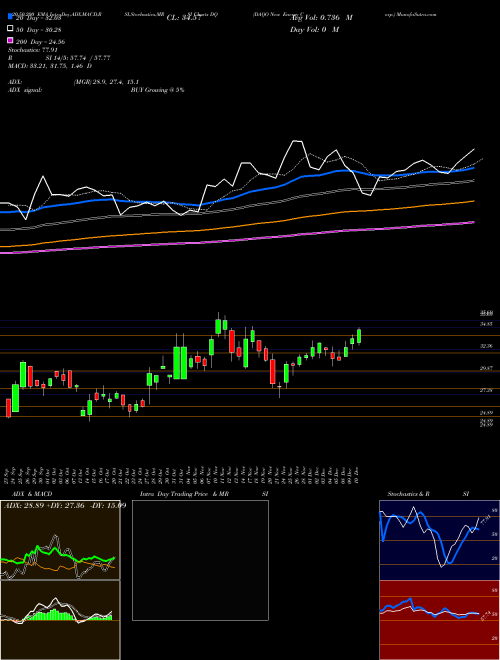Click the 'Stochastics & R' panel title

[408, 494]
